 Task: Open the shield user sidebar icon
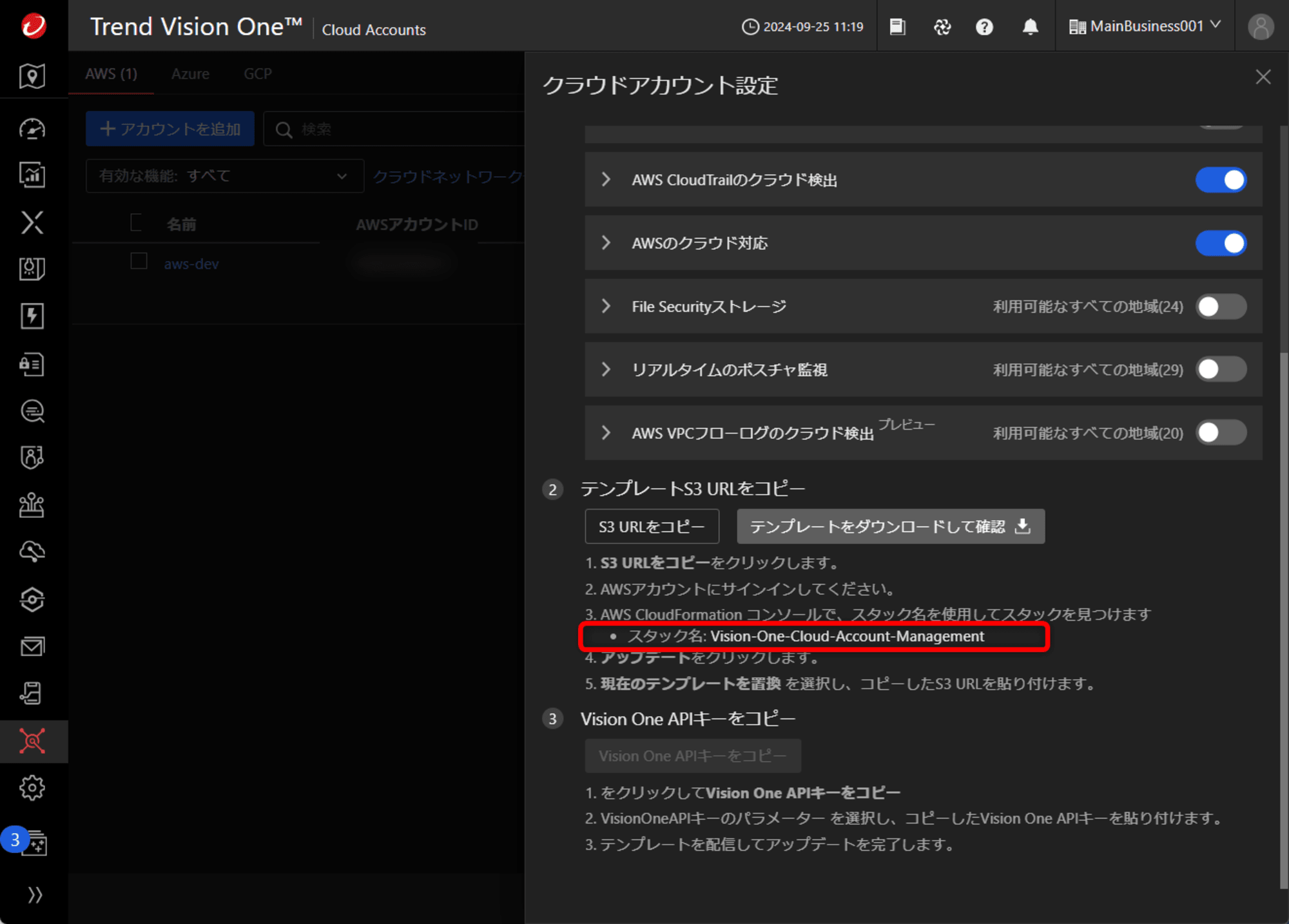tap(32, 457)
